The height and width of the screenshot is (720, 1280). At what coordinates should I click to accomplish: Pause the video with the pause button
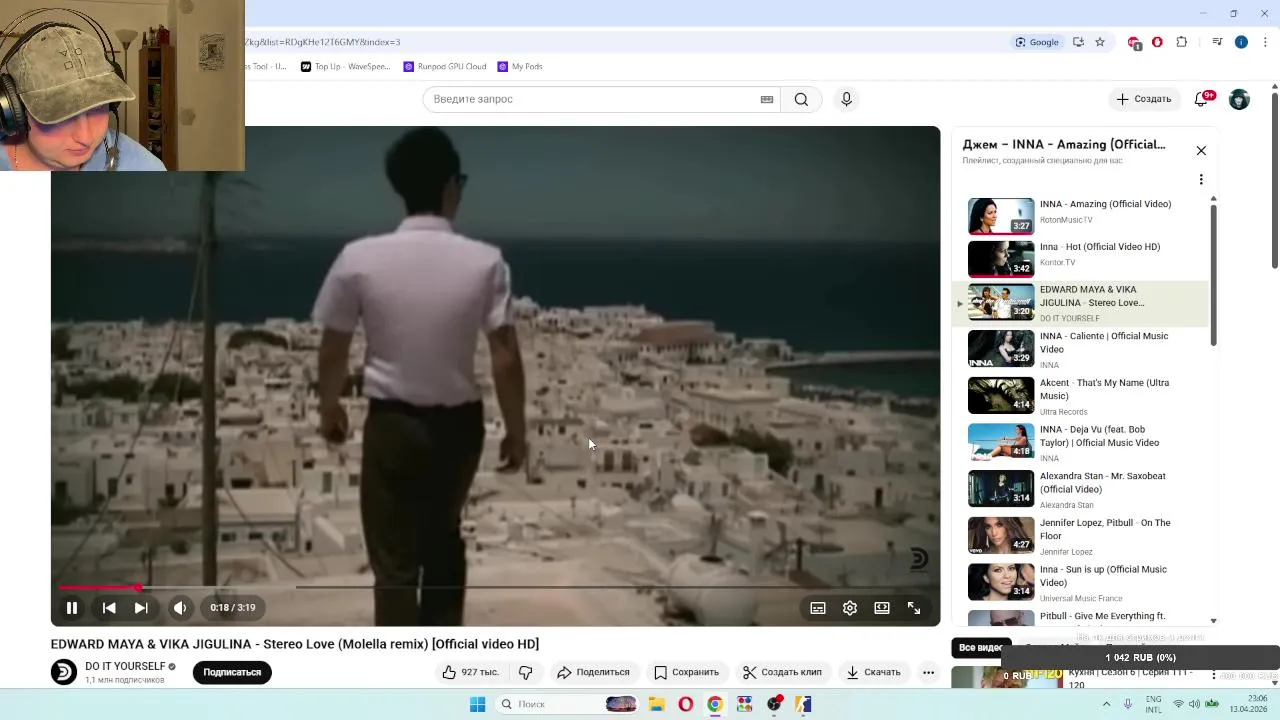72,607
